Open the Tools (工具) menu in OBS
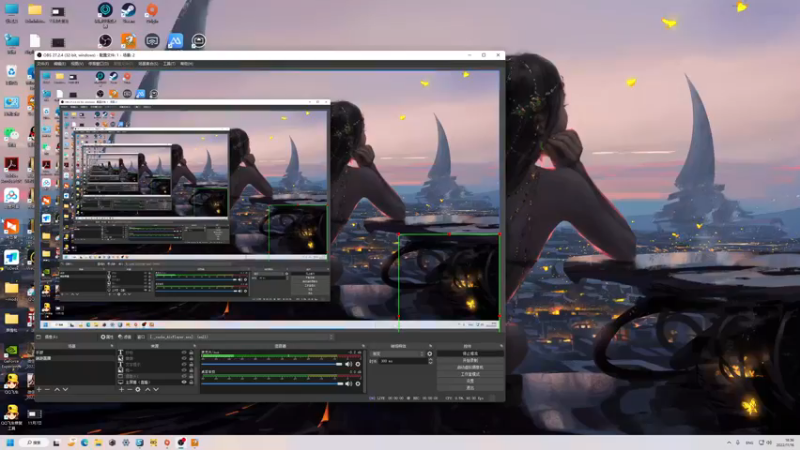The height and width of the screenshot is (450, 800). point(169,64)
